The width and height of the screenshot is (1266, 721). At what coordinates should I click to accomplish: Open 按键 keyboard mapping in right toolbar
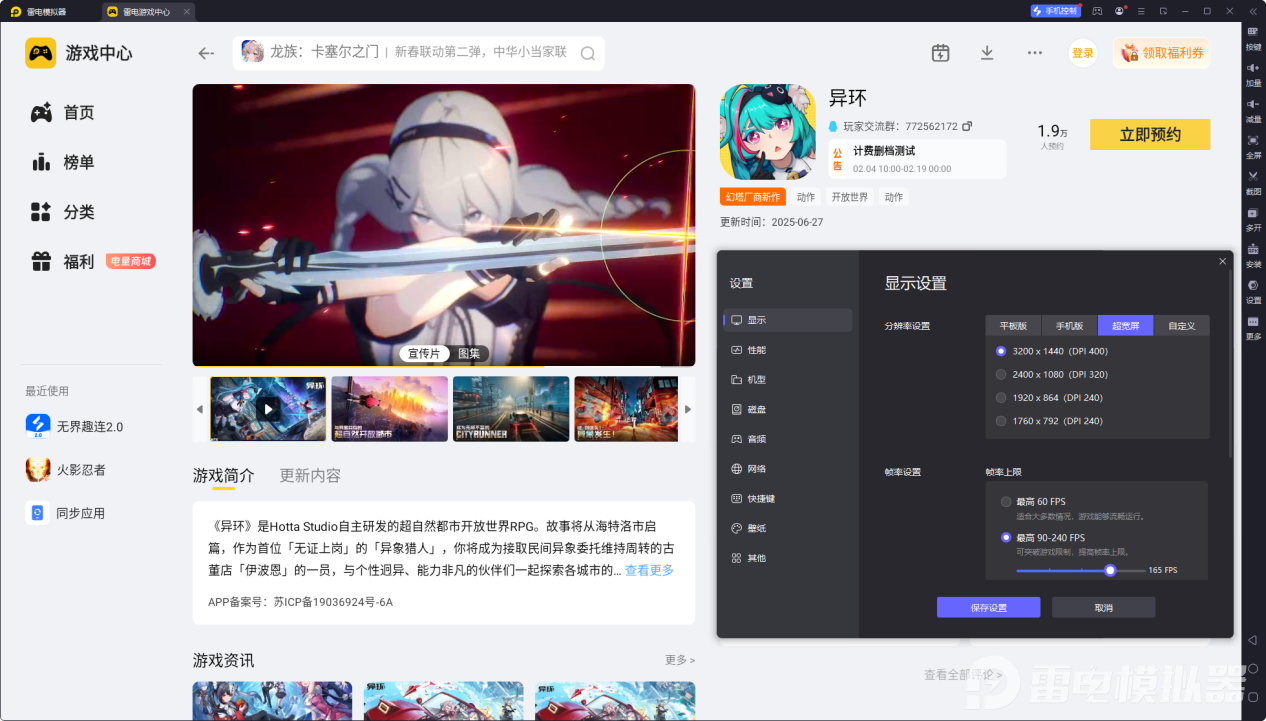coord(1253,37)
